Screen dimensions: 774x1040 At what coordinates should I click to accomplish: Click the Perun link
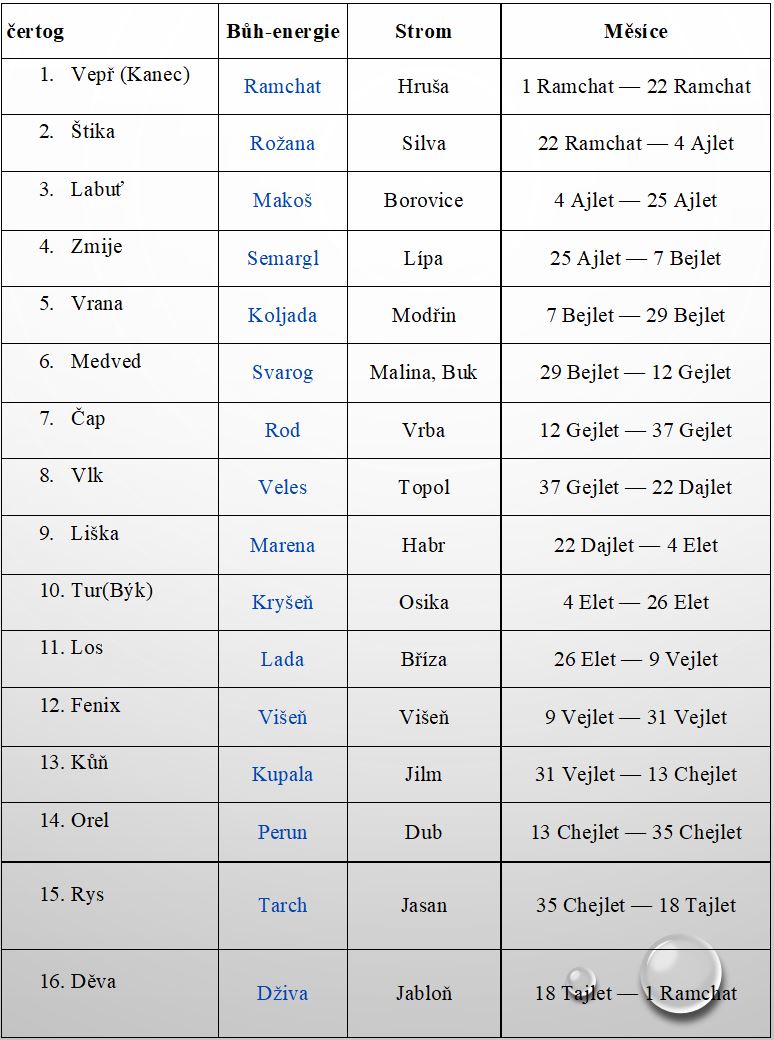[282, 832]
